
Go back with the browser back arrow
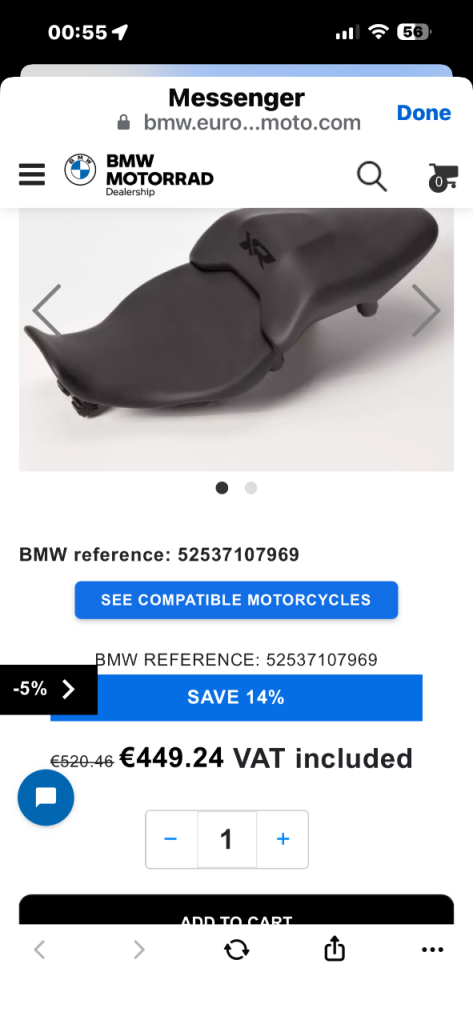40,950
